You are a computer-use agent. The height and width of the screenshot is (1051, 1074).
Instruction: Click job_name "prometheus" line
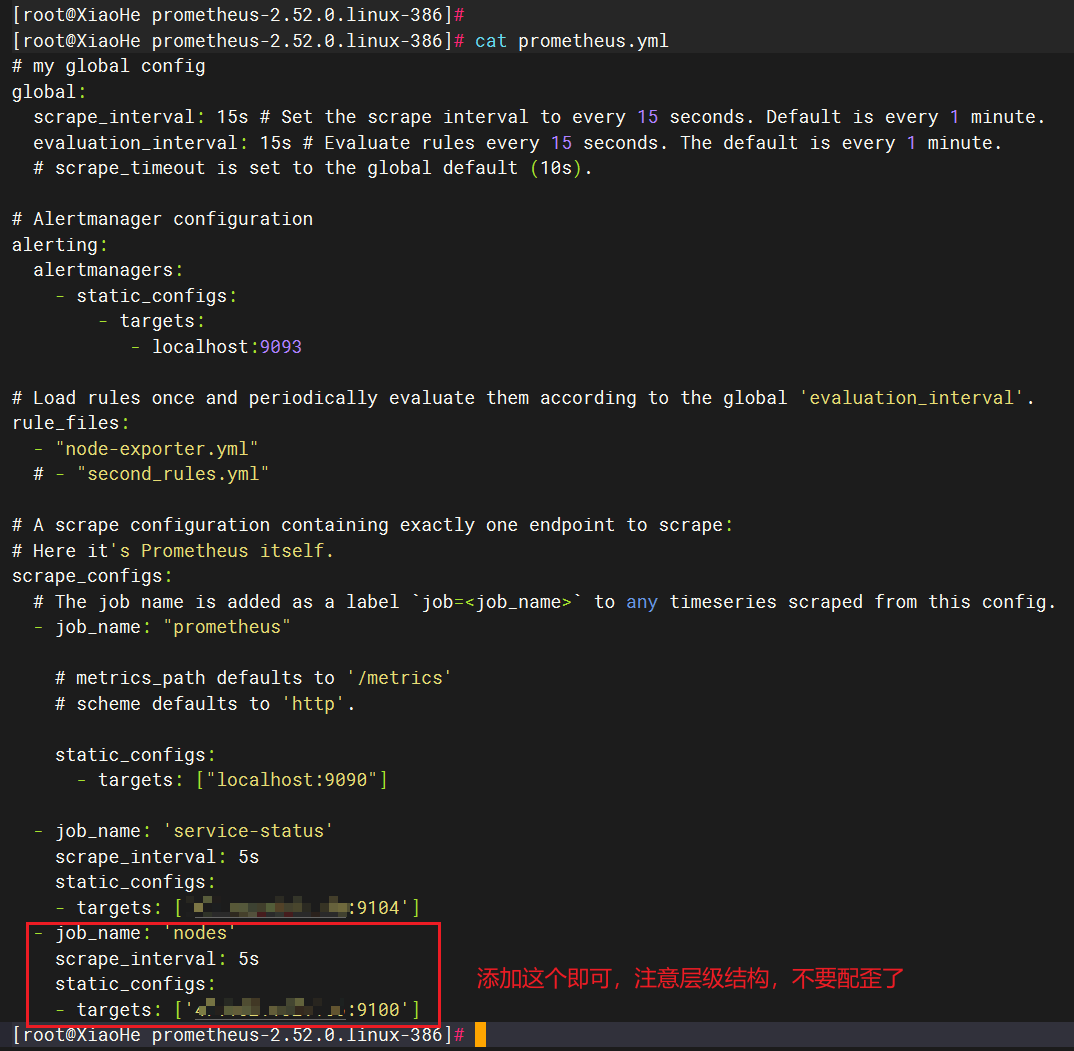(162, 627)
